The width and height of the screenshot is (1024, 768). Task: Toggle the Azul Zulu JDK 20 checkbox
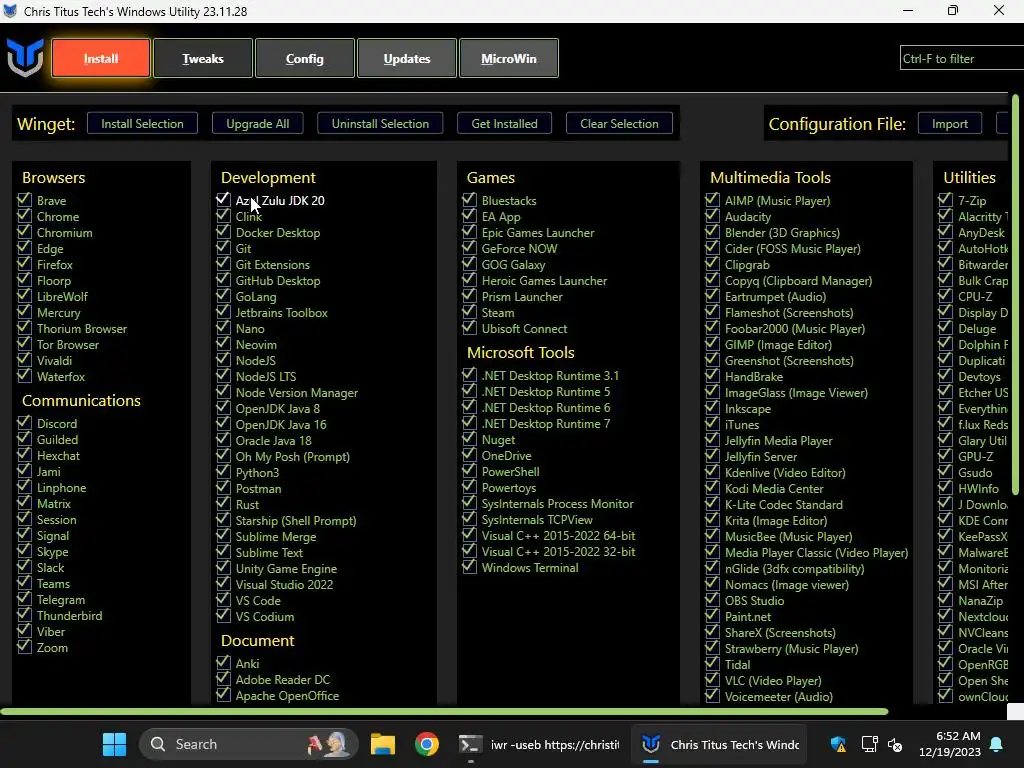coord(223,199)
